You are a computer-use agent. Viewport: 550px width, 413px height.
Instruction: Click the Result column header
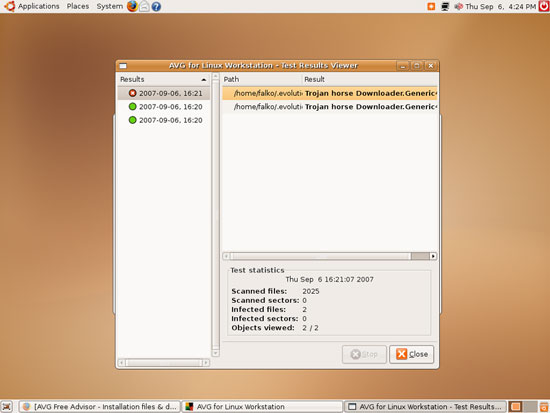[x=370, y=79]
